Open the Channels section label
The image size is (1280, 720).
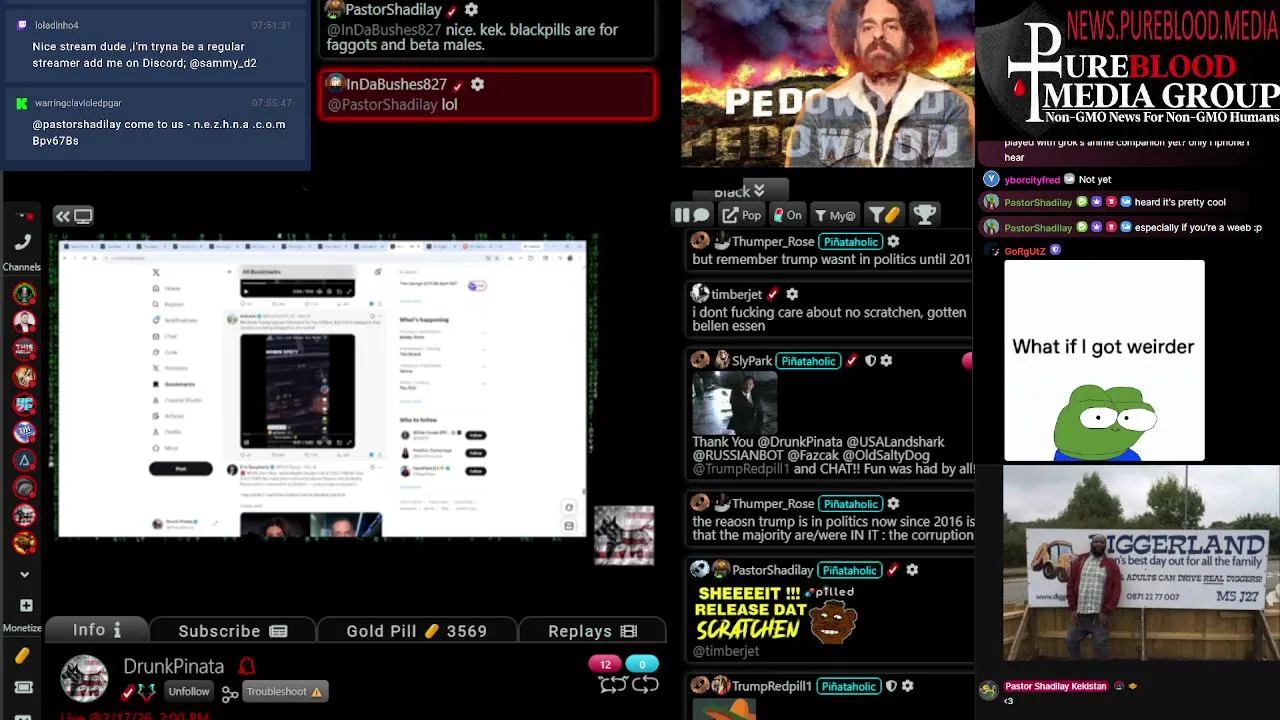pos(21,267)
